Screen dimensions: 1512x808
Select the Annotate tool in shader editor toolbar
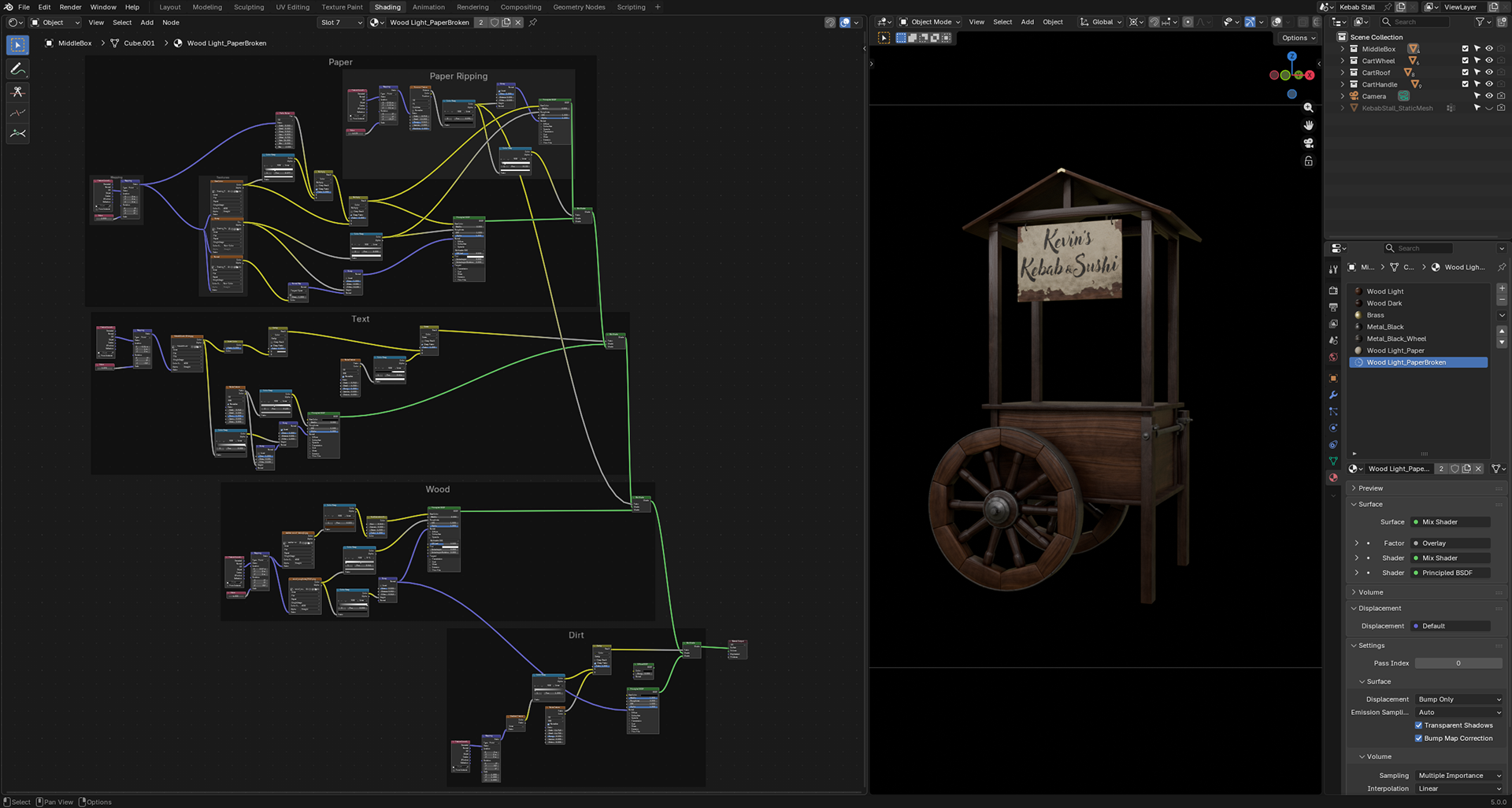click(x=17, y=69)
